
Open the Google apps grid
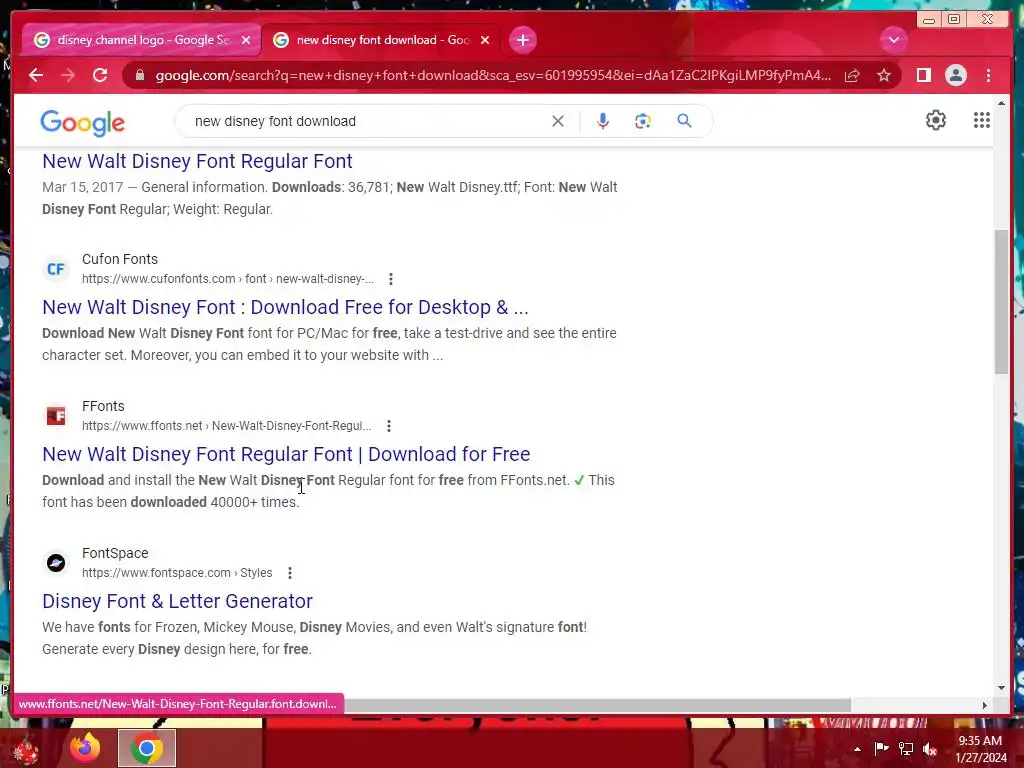pos(982,120)
